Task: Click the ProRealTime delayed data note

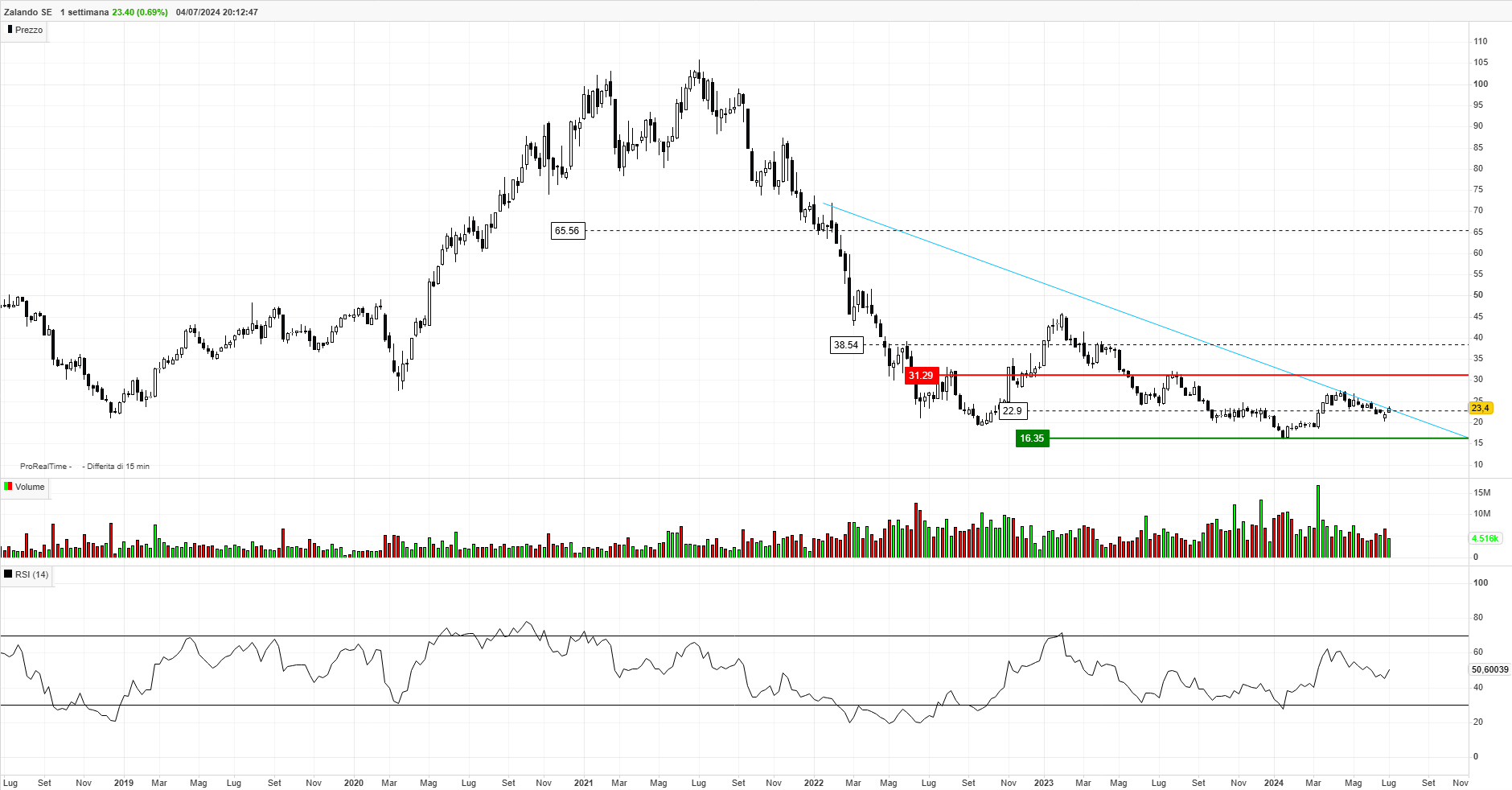Action: (84, 467)
